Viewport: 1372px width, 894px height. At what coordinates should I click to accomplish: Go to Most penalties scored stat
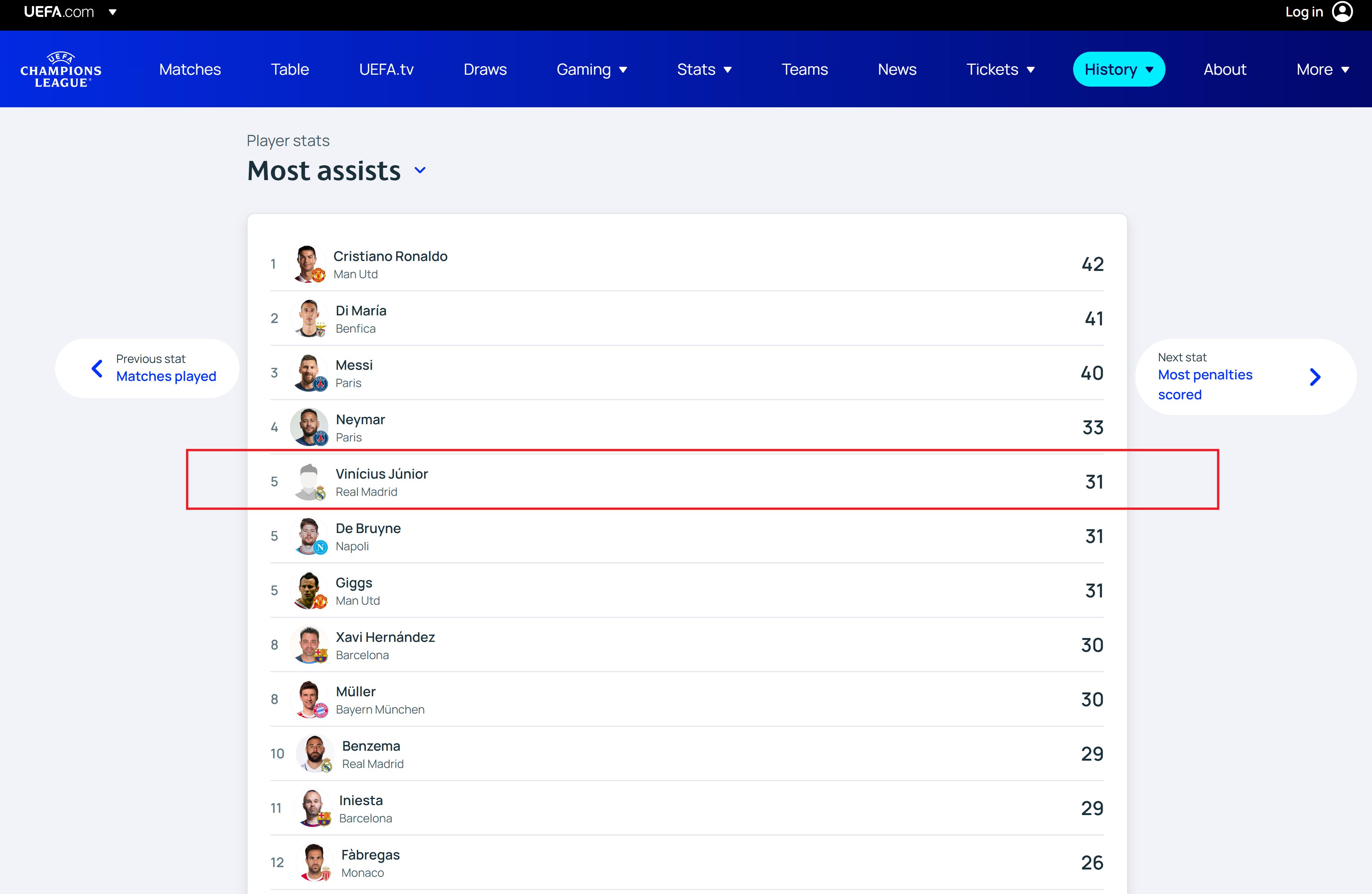(x=1205, y=384)
